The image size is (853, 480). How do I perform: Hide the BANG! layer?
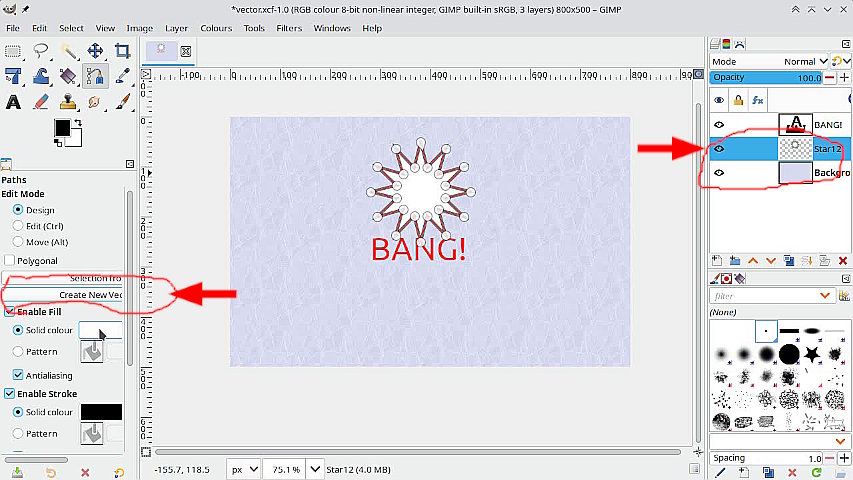719,125
